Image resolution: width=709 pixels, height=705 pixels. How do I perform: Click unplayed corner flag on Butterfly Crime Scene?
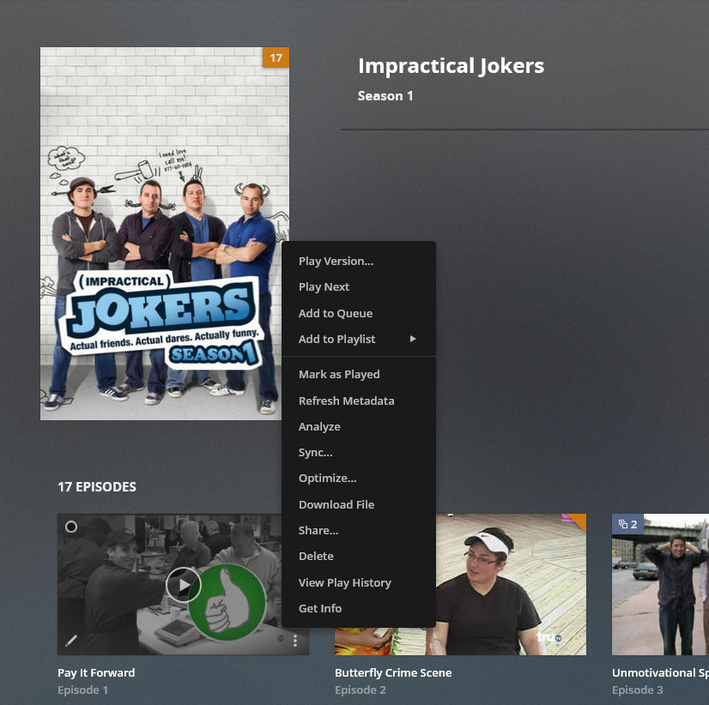pyautogui.click(x=578, y=521)
